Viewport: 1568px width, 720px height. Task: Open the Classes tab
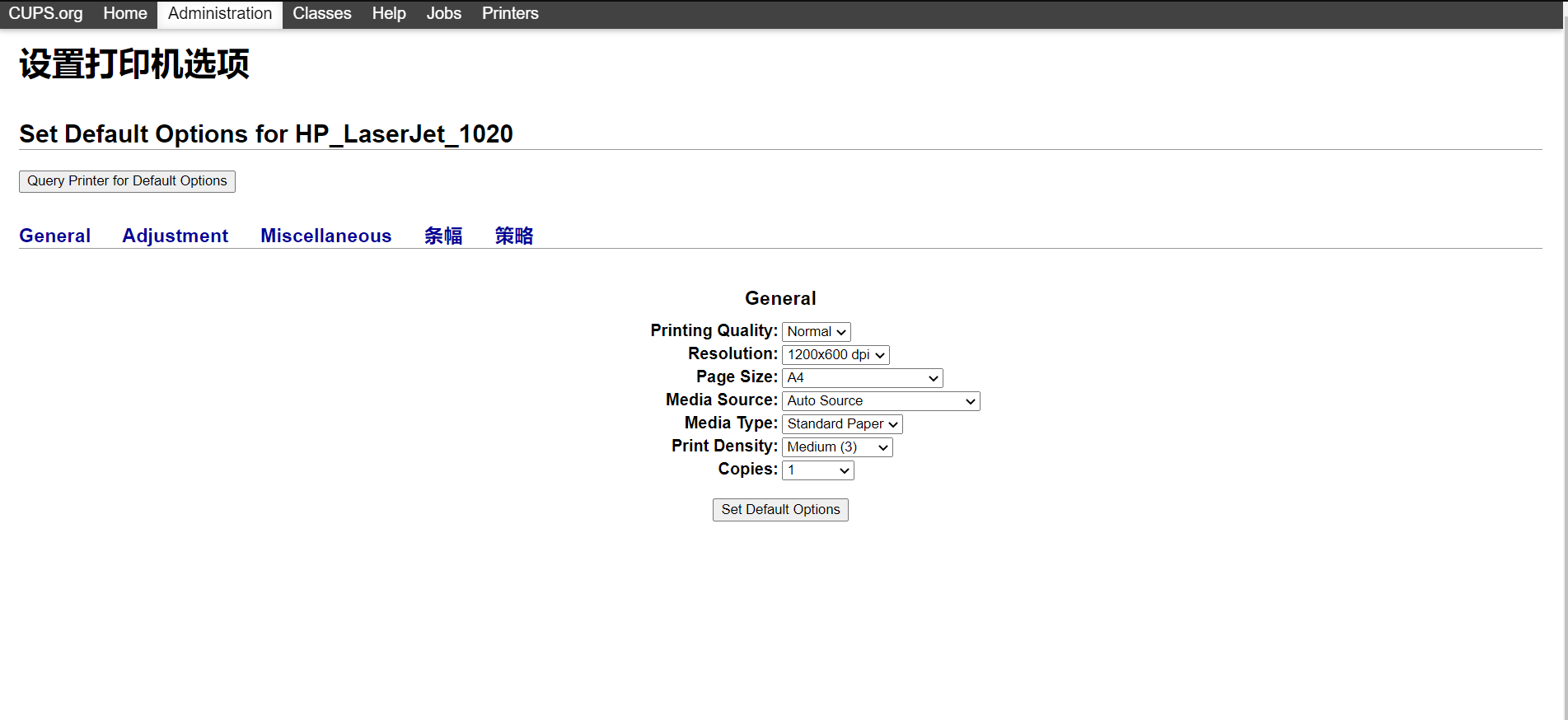click(322, 13)
